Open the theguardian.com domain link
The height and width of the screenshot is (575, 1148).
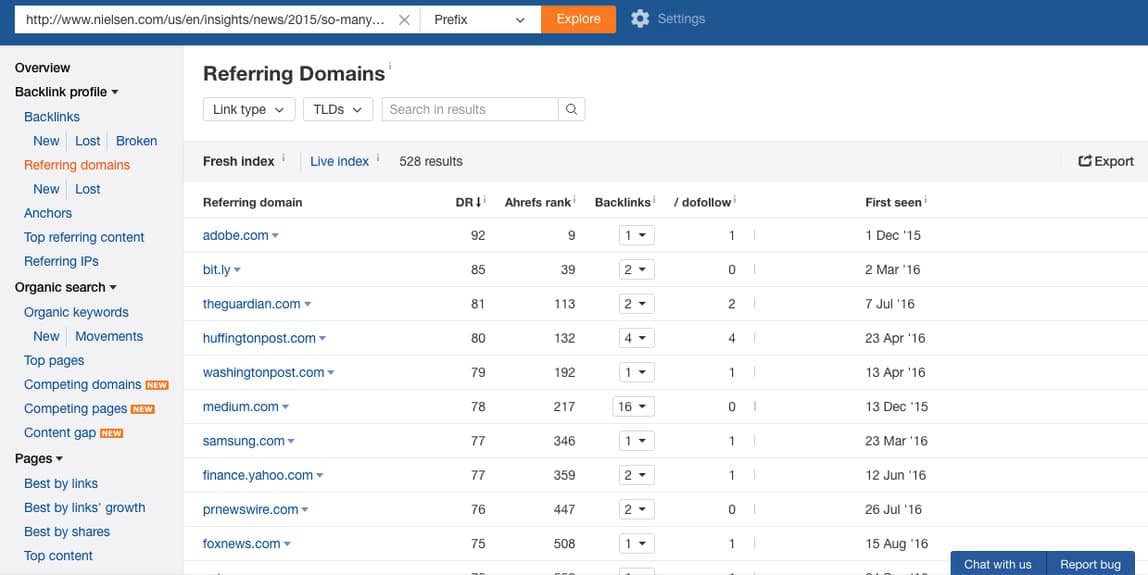[251, 304]
